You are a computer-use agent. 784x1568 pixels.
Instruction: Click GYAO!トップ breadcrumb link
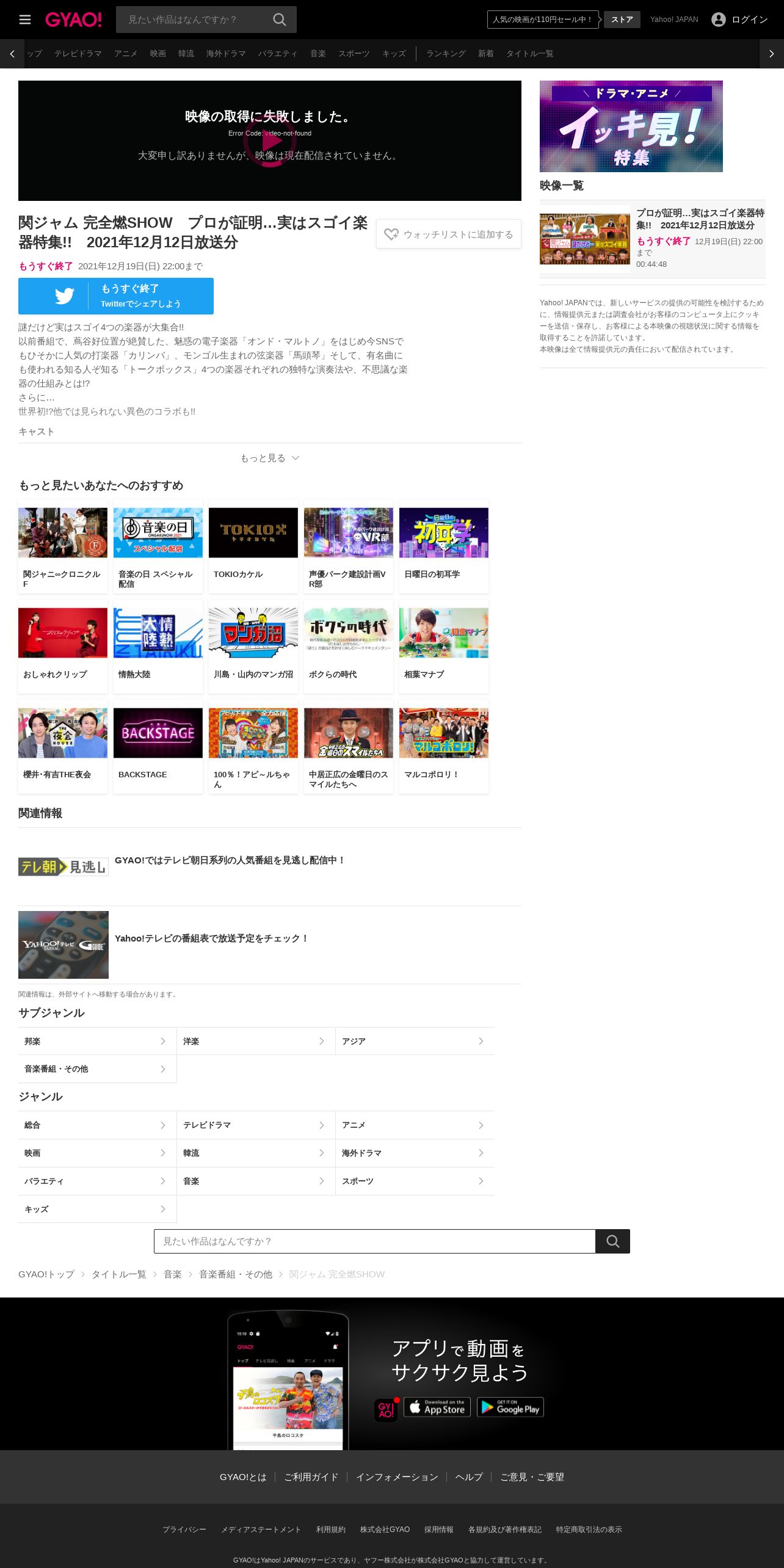(46, 1274)
